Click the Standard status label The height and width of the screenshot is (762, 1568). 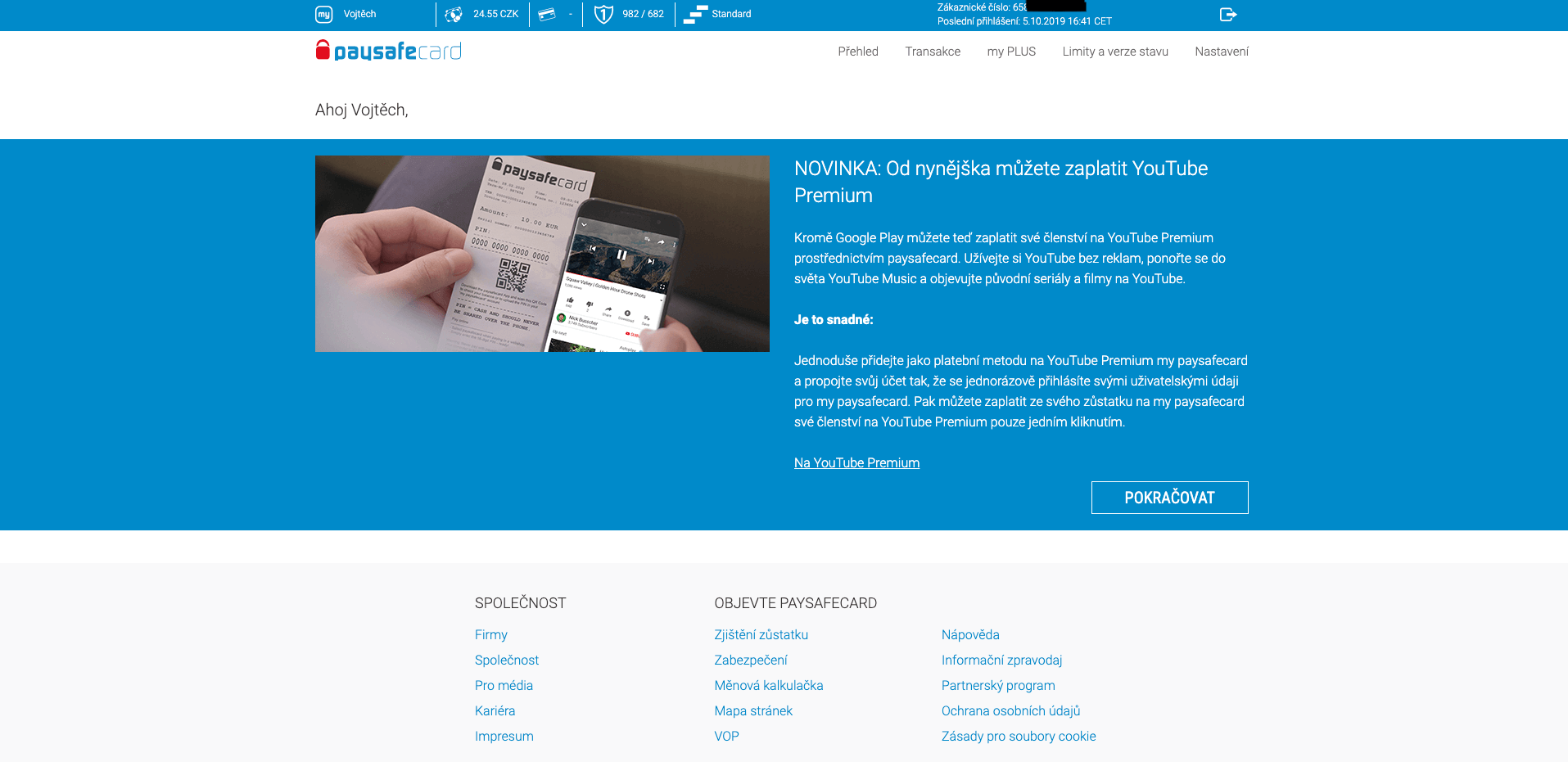click(x=731, y=14)
